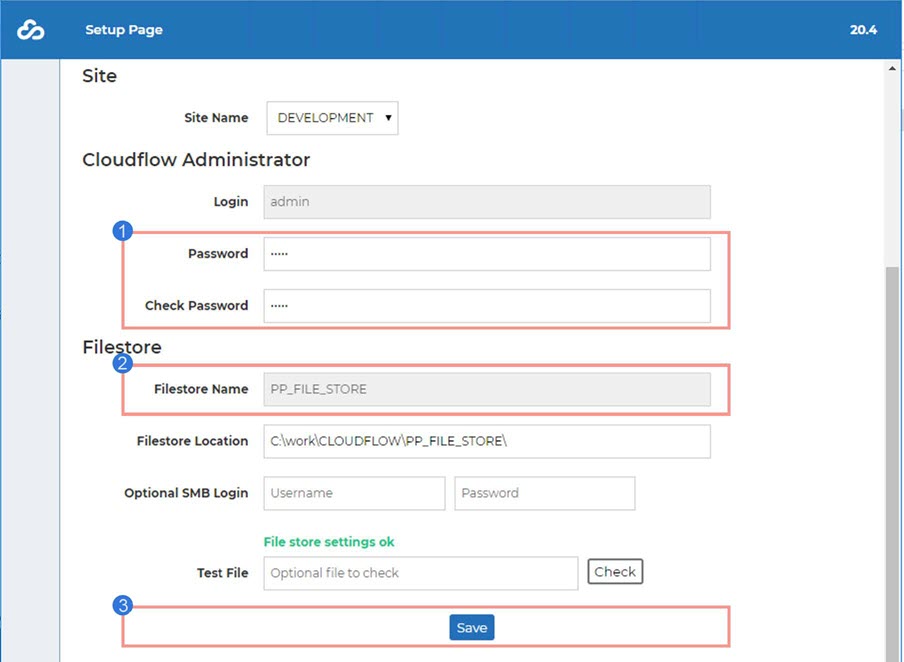Click the Optional SMB Login label
The height and width of the screenshot is (662, 904).
click(186, 493)
